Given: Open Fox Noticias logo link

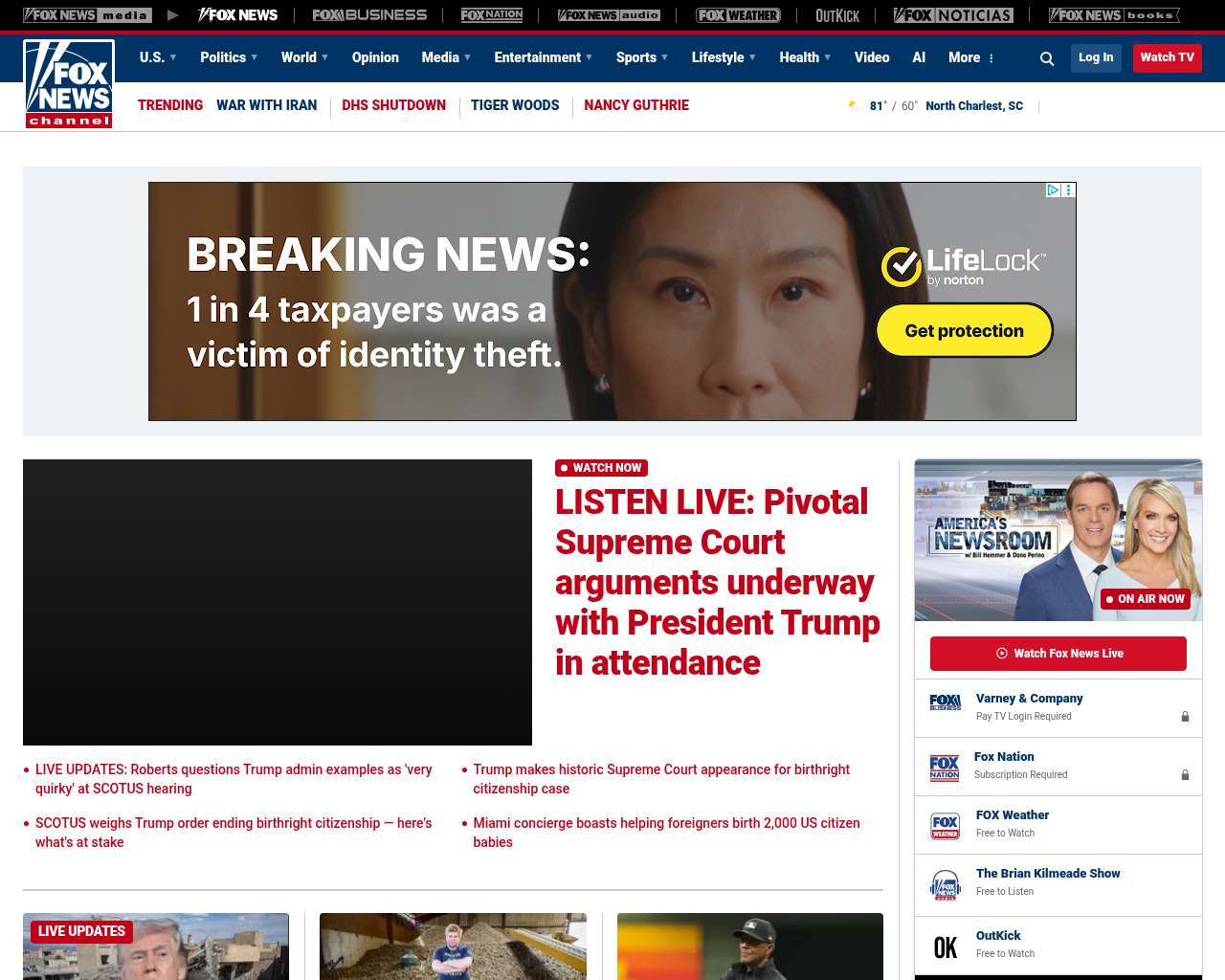Looking at the screenshot, I should tap(953, 15).
